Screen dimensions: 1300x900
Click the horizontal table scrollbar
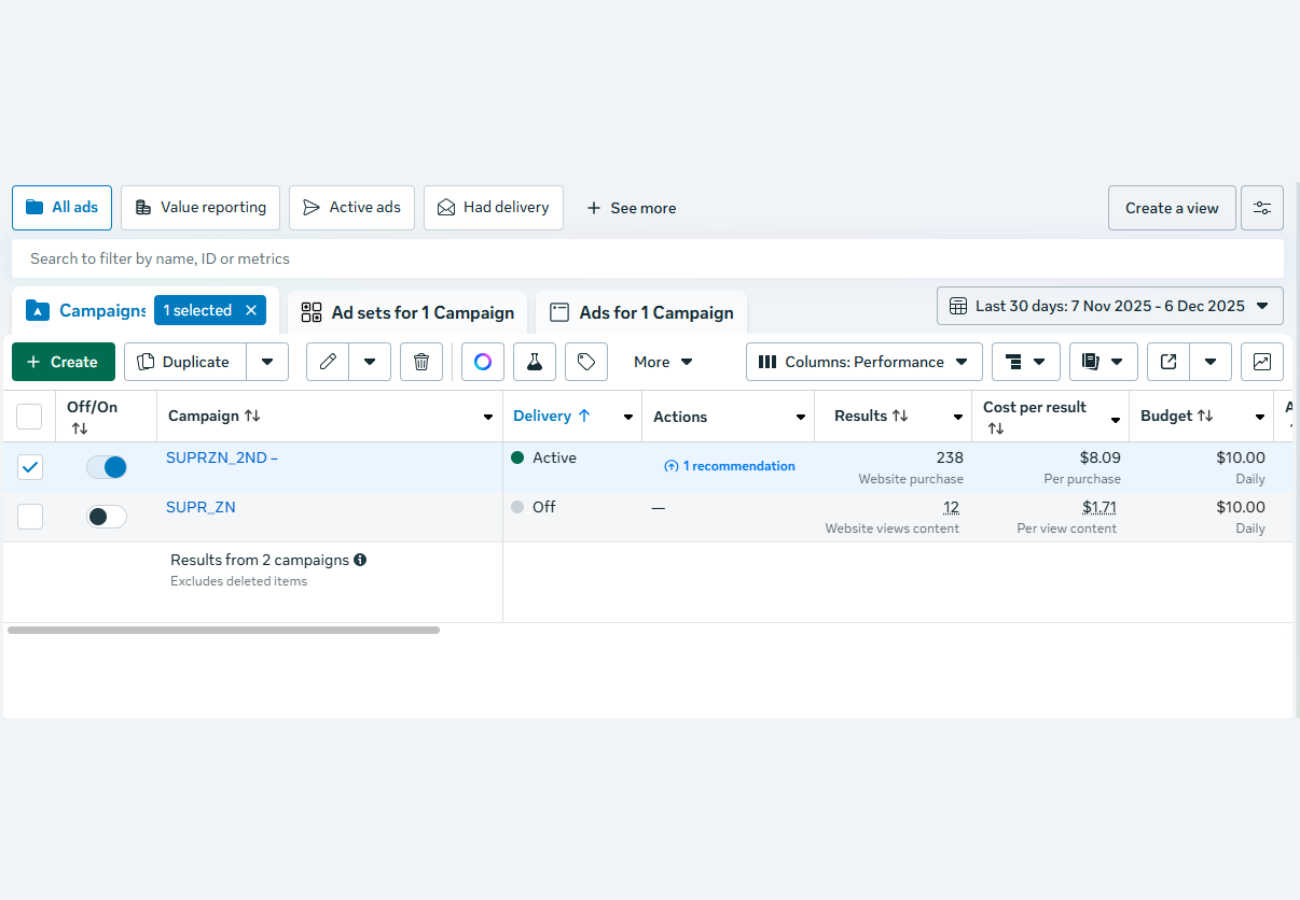coord(224,630)
